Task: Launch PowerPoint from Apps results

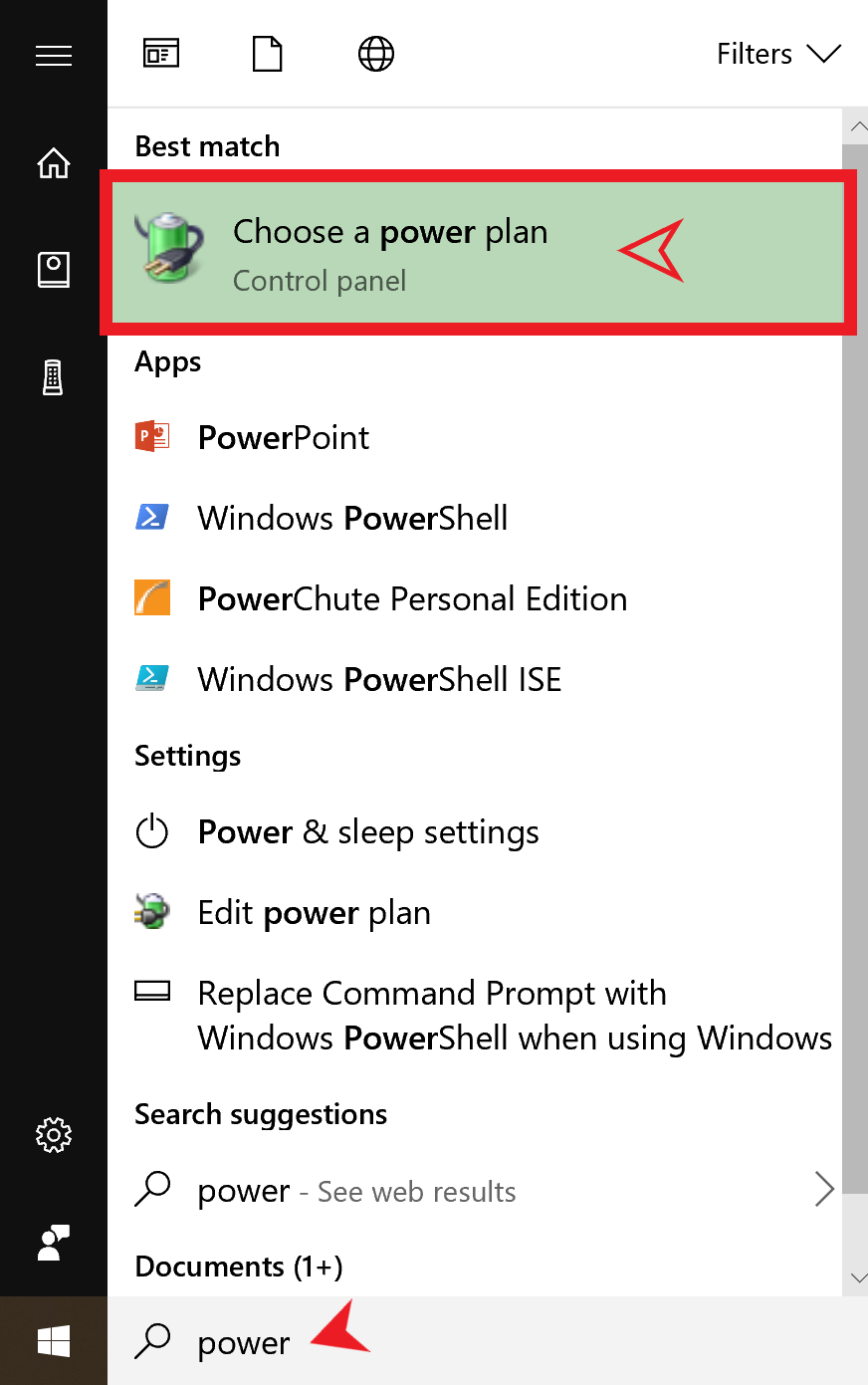Action: tap(284, 438)
